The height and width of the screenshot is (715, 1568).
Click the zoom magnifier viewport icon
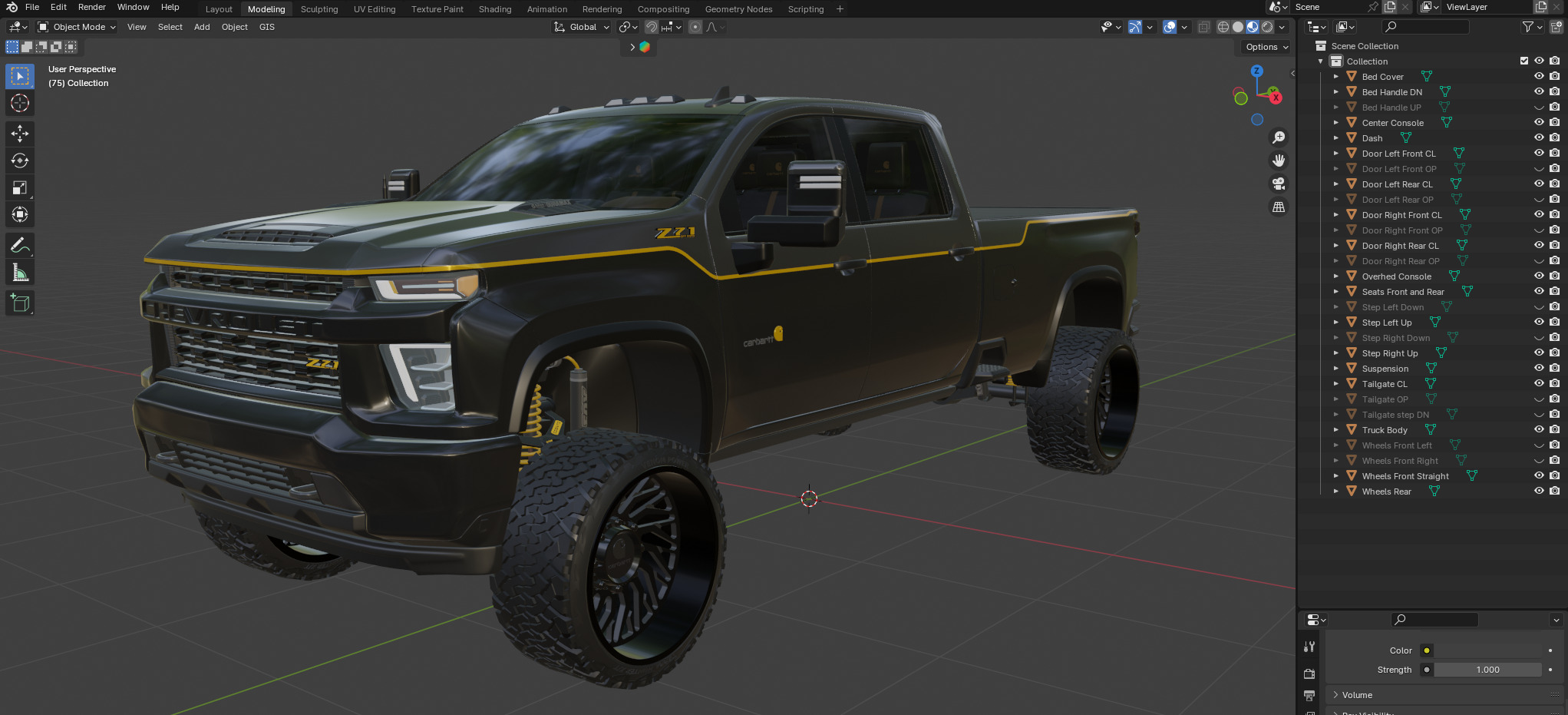tap(1279, 137)
